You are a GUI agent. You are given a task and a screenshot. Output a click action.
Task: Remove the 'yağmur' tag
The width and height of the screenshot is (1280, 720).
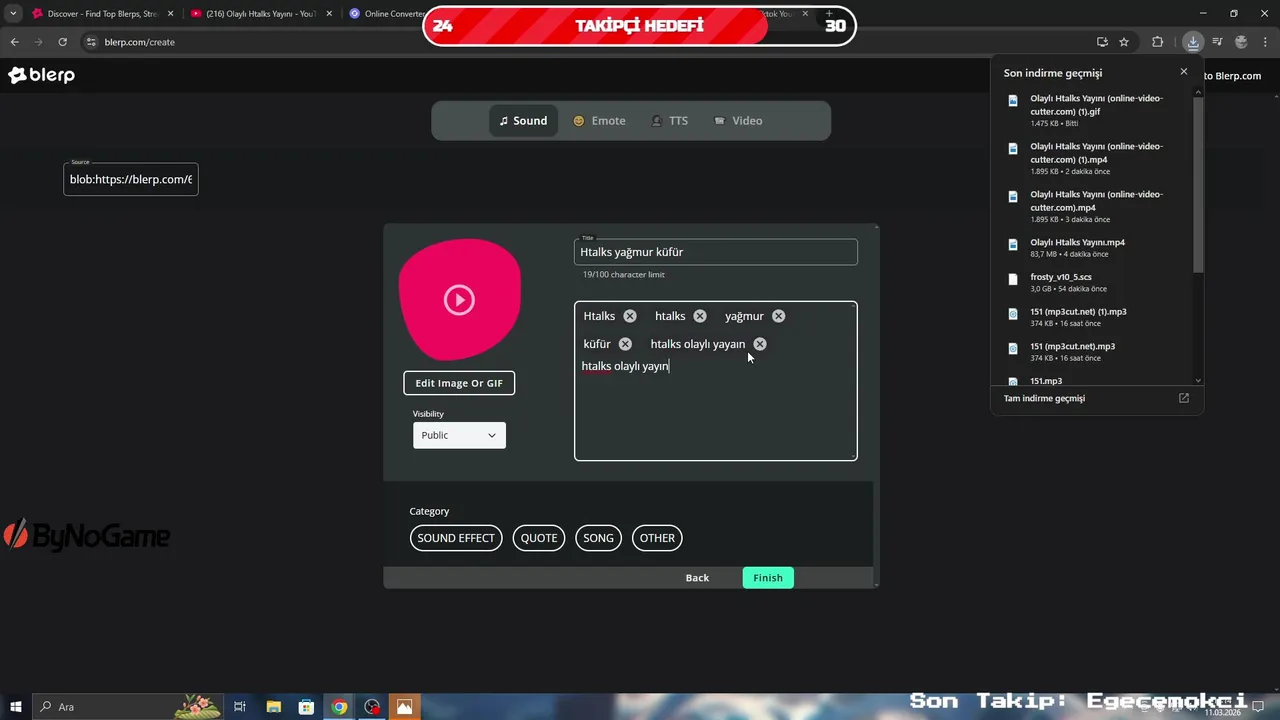(778, 316)
